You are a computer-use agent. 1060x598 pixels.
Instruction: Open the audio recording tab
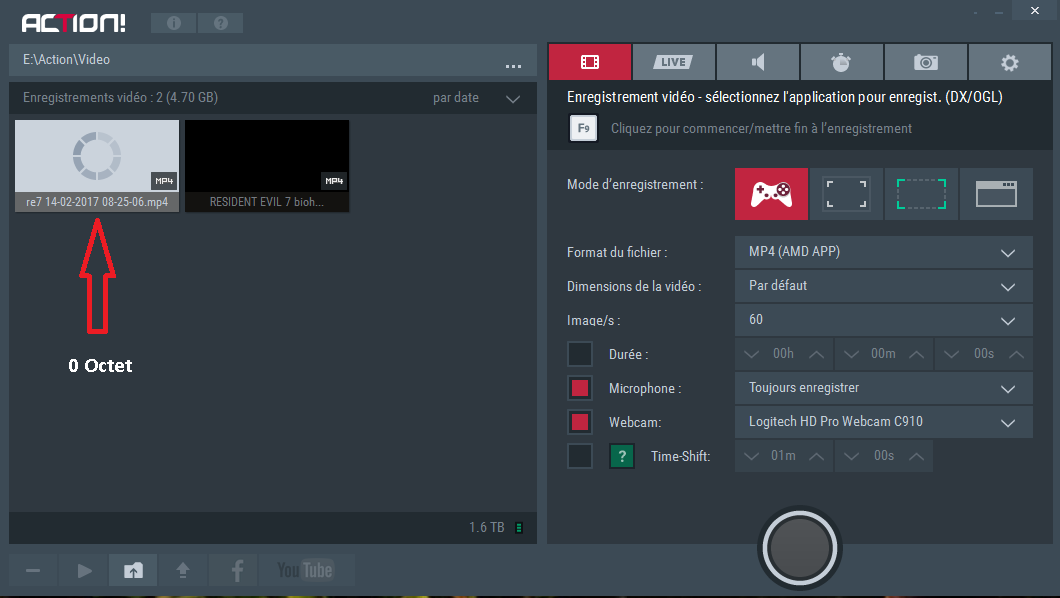click(758, 62)
